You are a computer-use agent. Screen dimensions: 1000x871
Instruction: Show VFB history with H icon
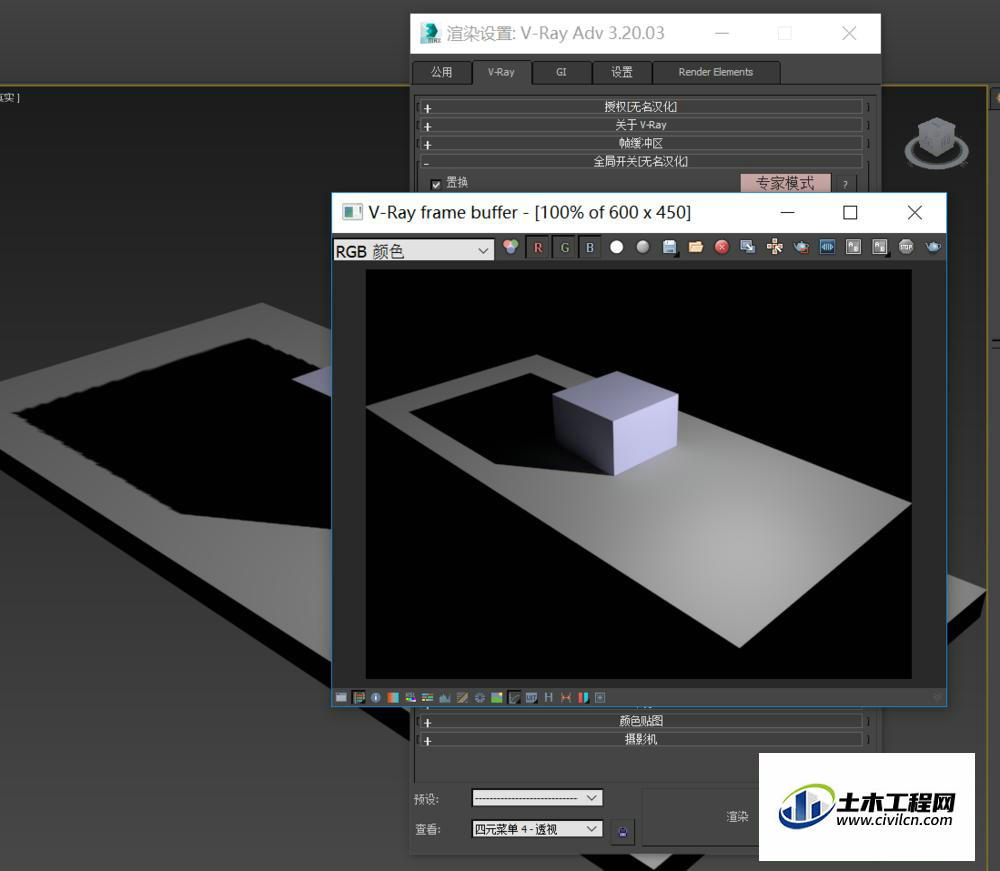click(x=548, y=698)
